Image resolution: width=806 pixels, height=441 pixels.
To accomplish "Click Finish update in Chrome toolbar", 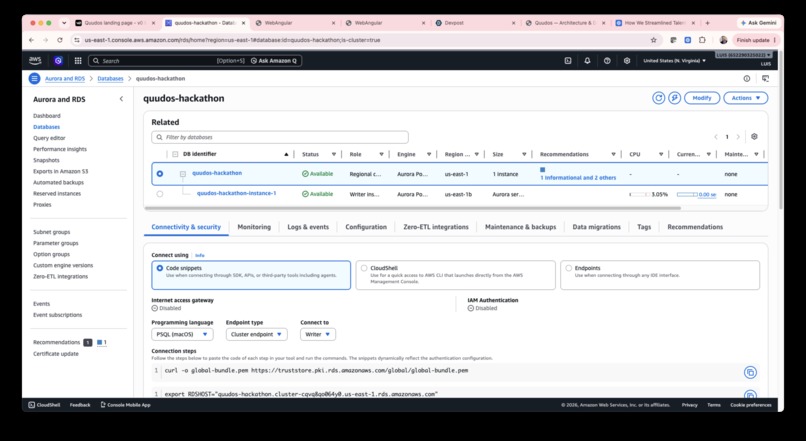I will [x=756, y=40].
